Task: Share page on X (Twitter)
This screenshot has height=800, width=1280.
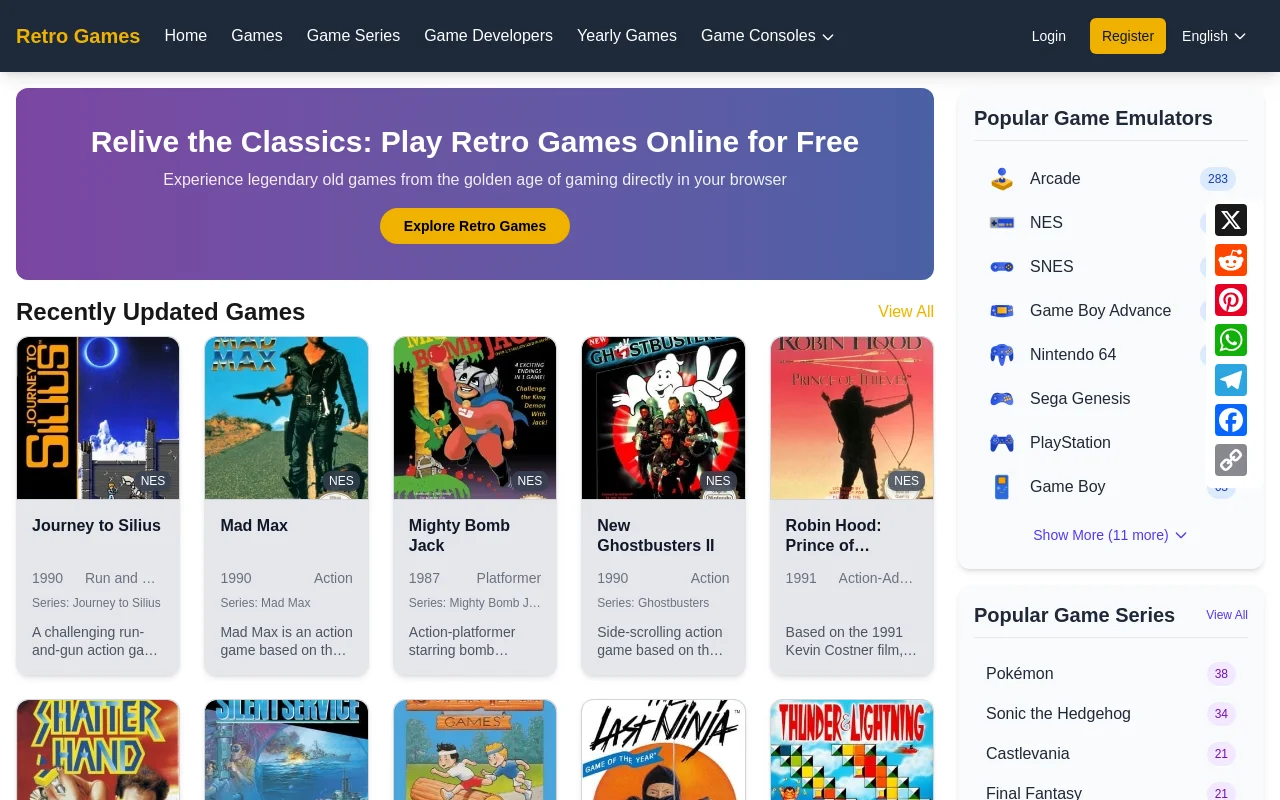Action: (1231, 220)
